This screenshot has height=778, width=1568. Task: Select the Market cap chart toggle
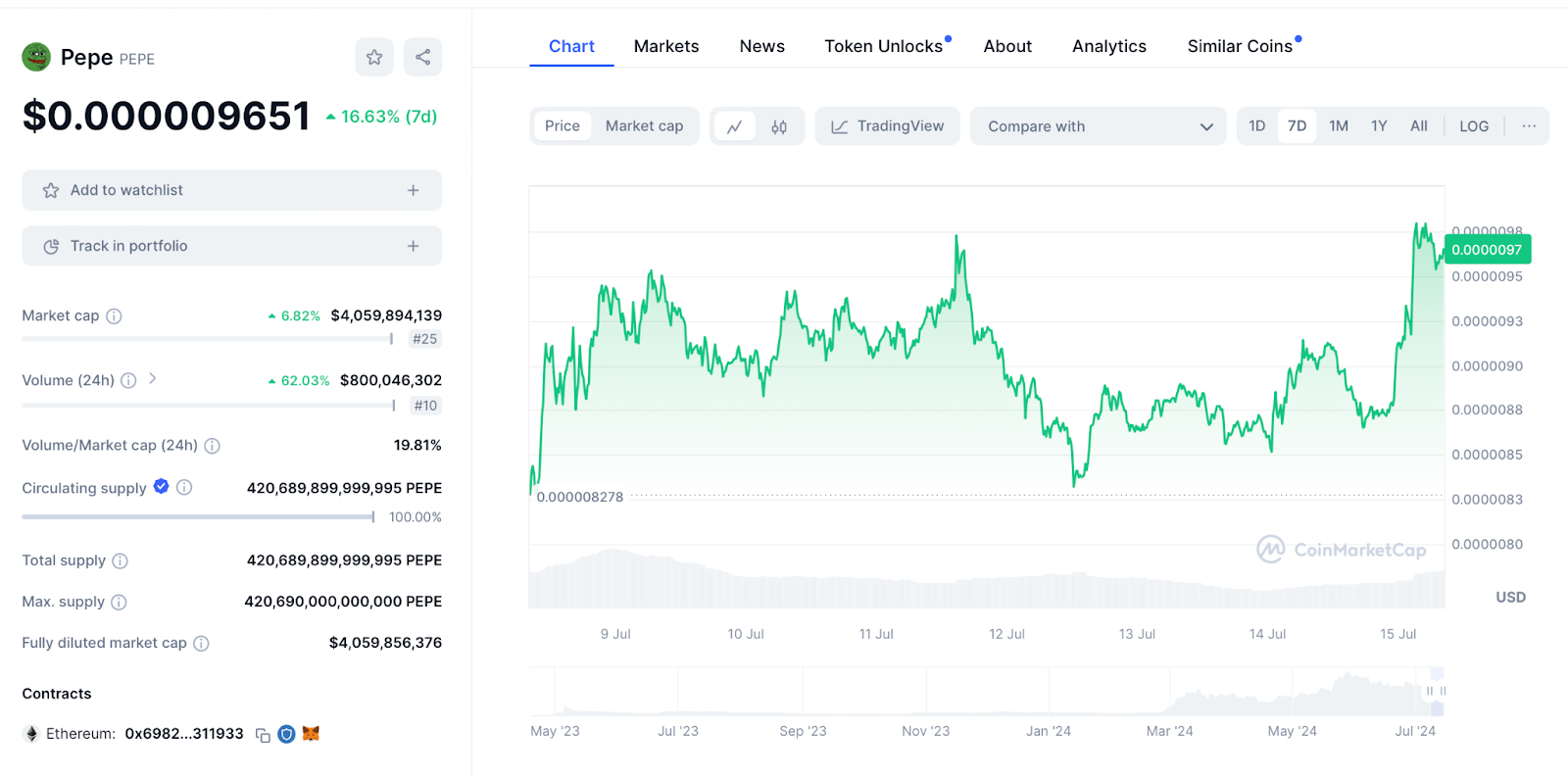click(644, 126)
